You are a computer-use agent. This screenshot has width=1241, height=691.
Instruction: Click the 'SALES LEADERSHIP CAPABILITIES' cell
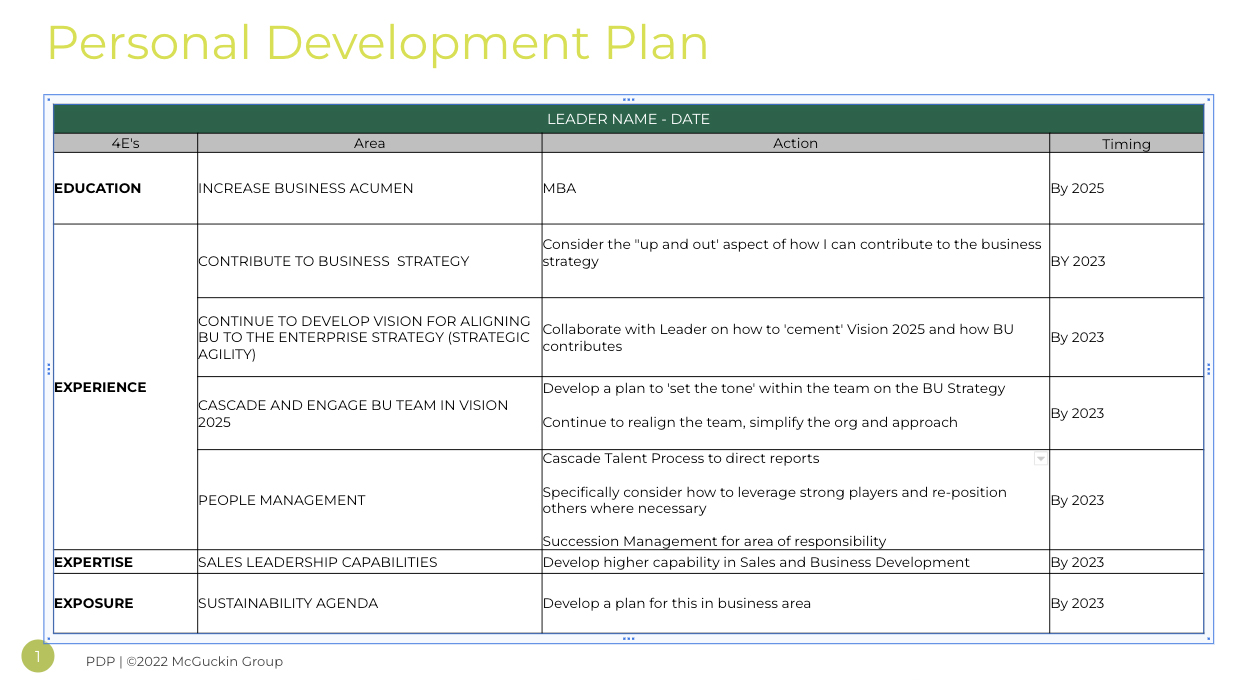[x=370, y=562]
